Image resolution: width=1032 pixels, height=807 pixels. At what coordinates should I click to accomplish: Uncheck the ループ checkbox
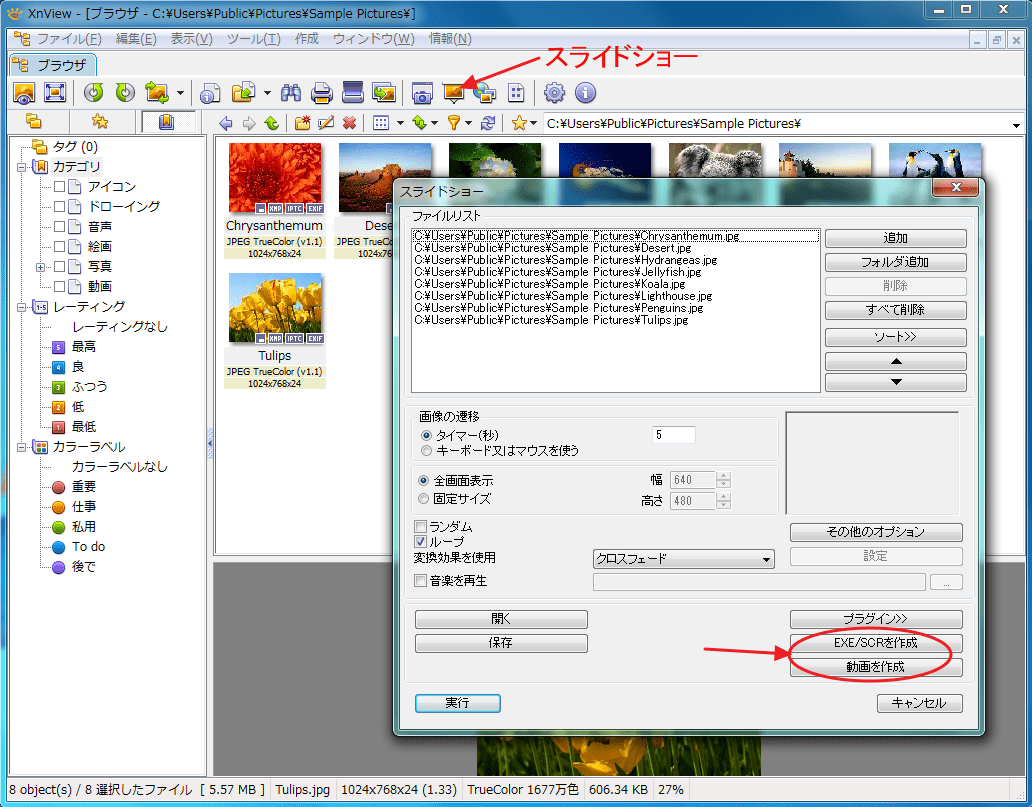421,541
